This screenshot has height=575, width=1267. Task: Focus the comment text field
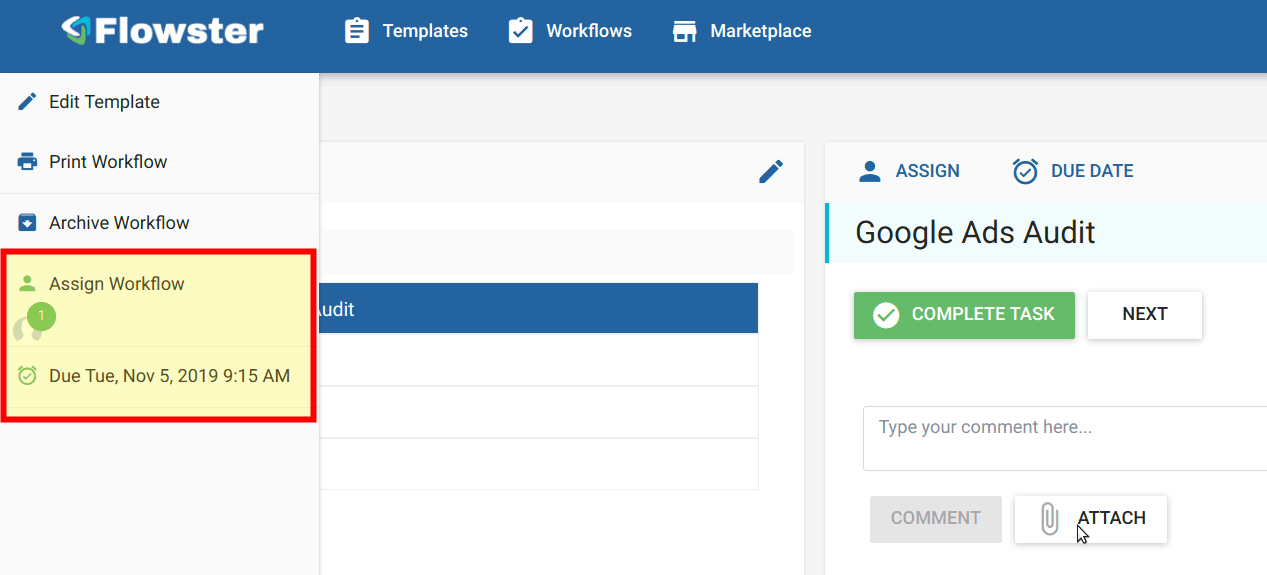1065,438
